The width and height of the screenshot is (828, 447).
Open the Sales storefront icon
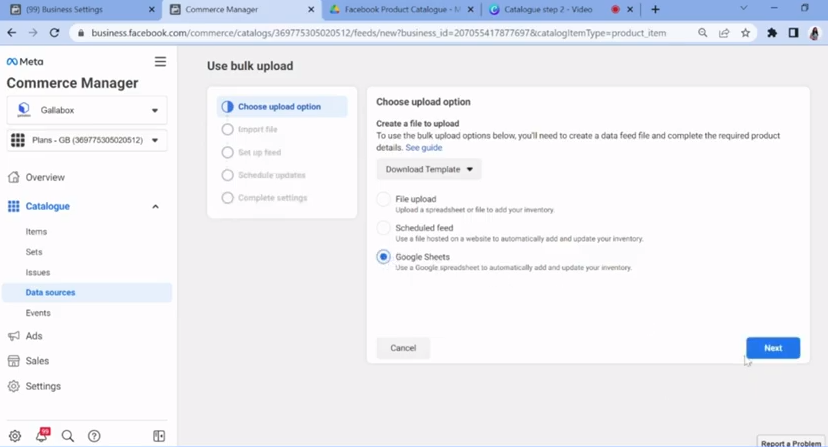point(14,361)
